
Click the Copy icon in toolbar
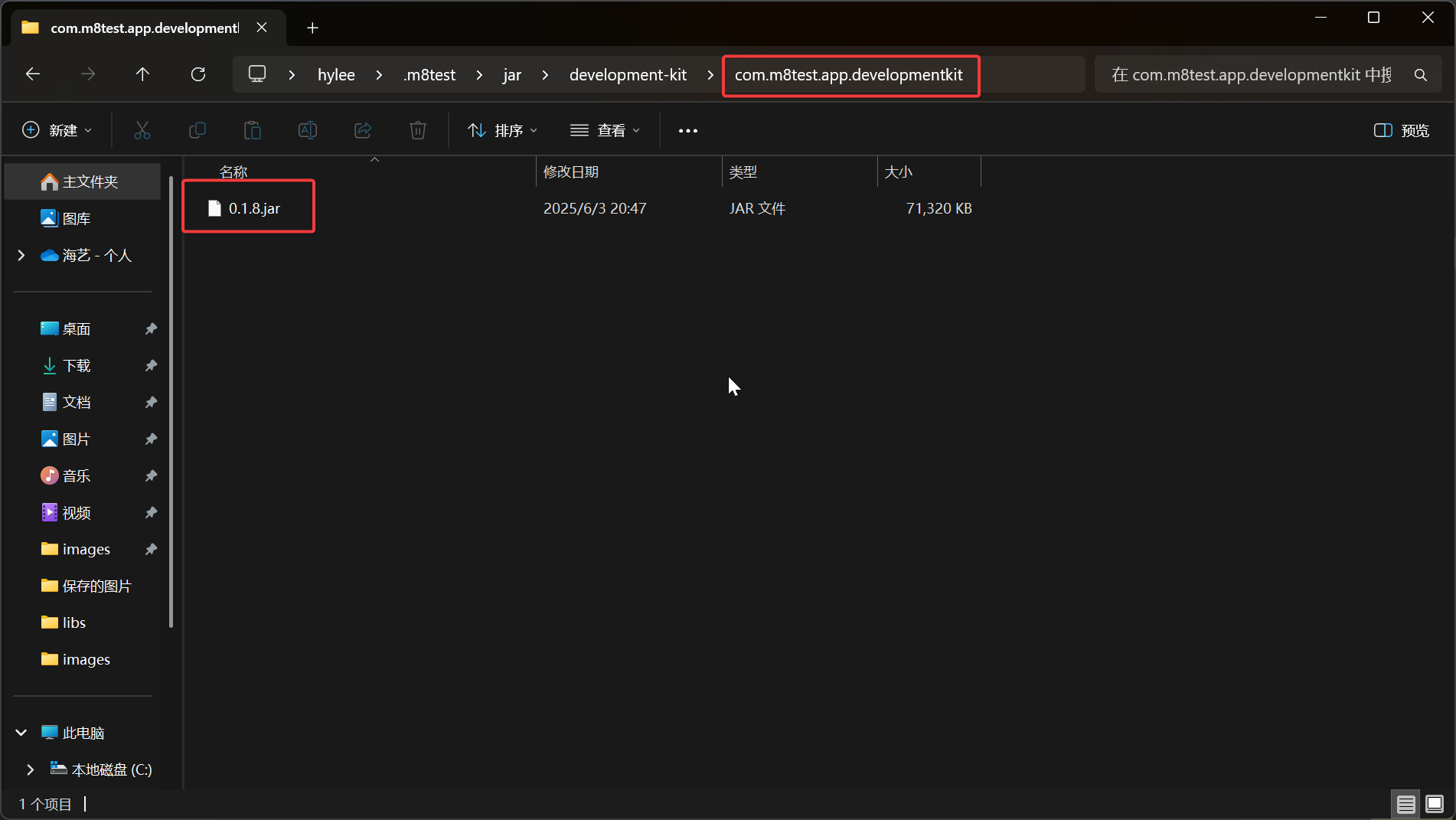(198, 130)
